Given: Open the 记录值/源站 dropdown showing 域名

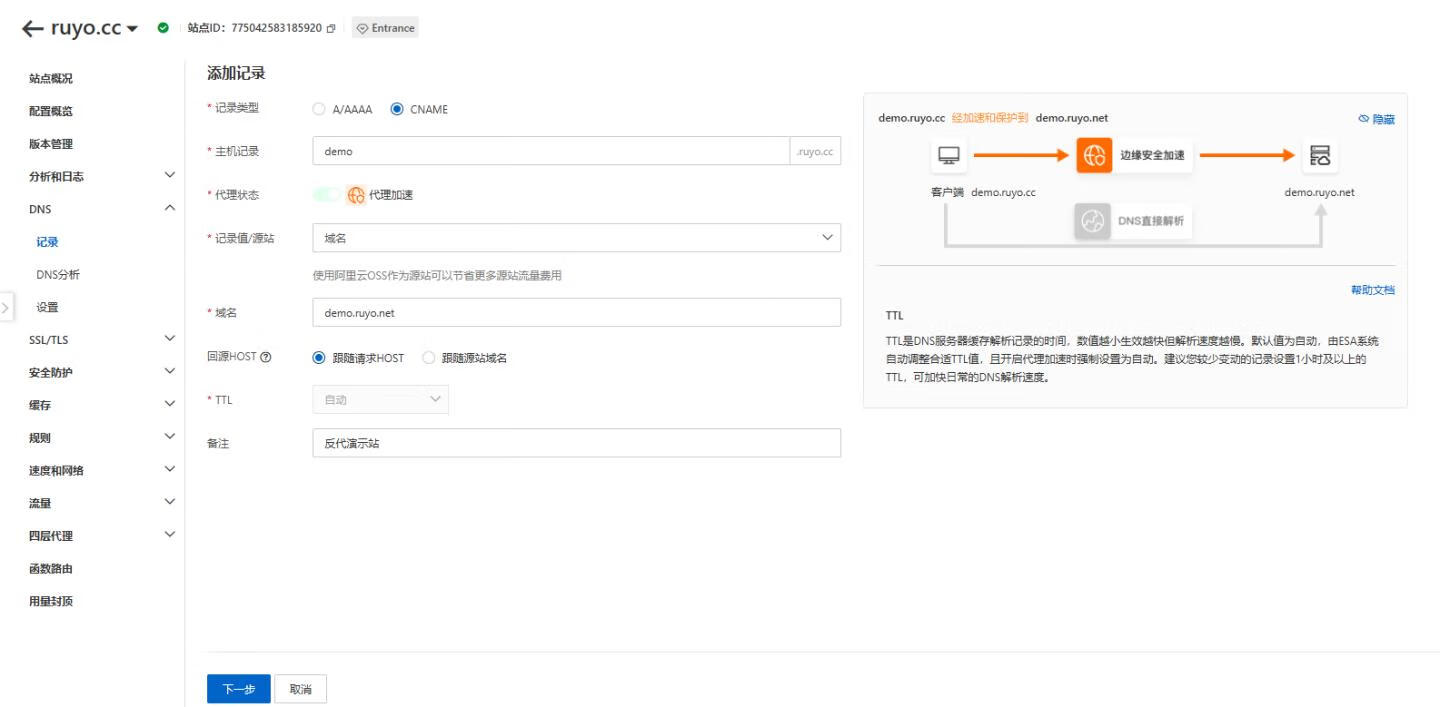Looking at the screenshot, I should 576,237.
